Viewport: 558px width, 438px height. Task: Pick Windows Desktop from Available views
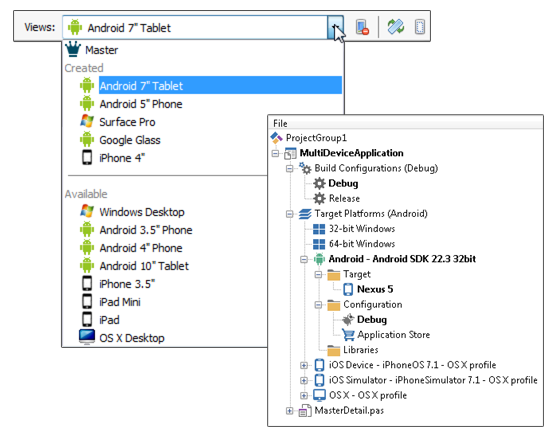point(142,212)
